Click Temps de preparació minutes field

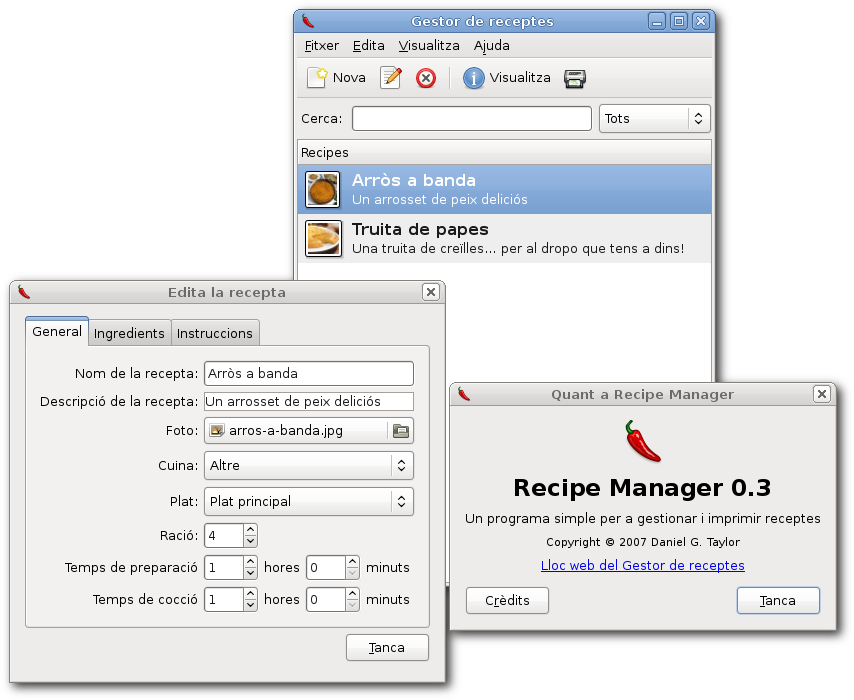(326, 567)
